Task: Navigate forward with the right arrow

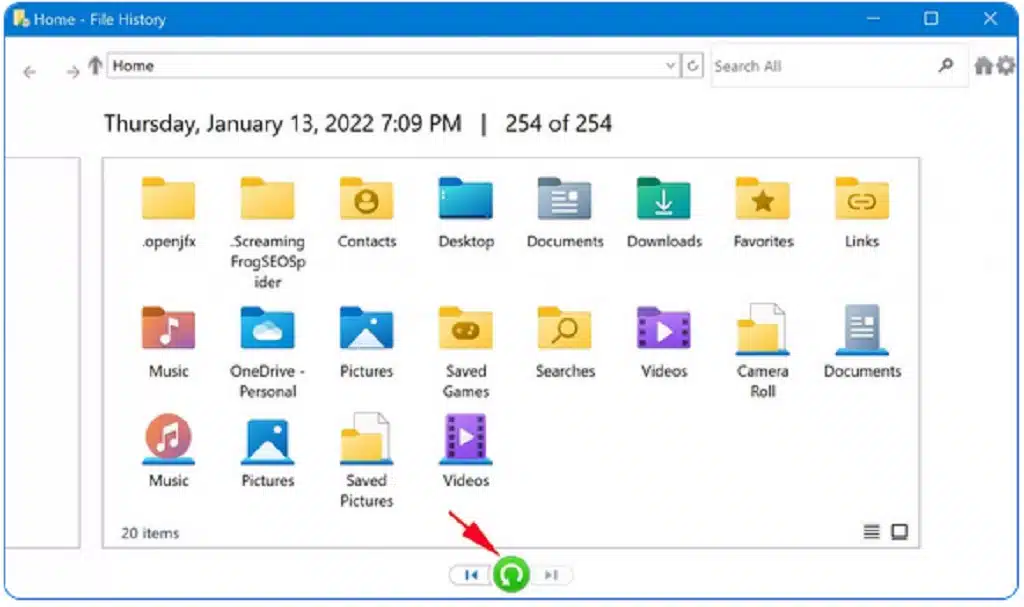Action: tap(72, 71)
